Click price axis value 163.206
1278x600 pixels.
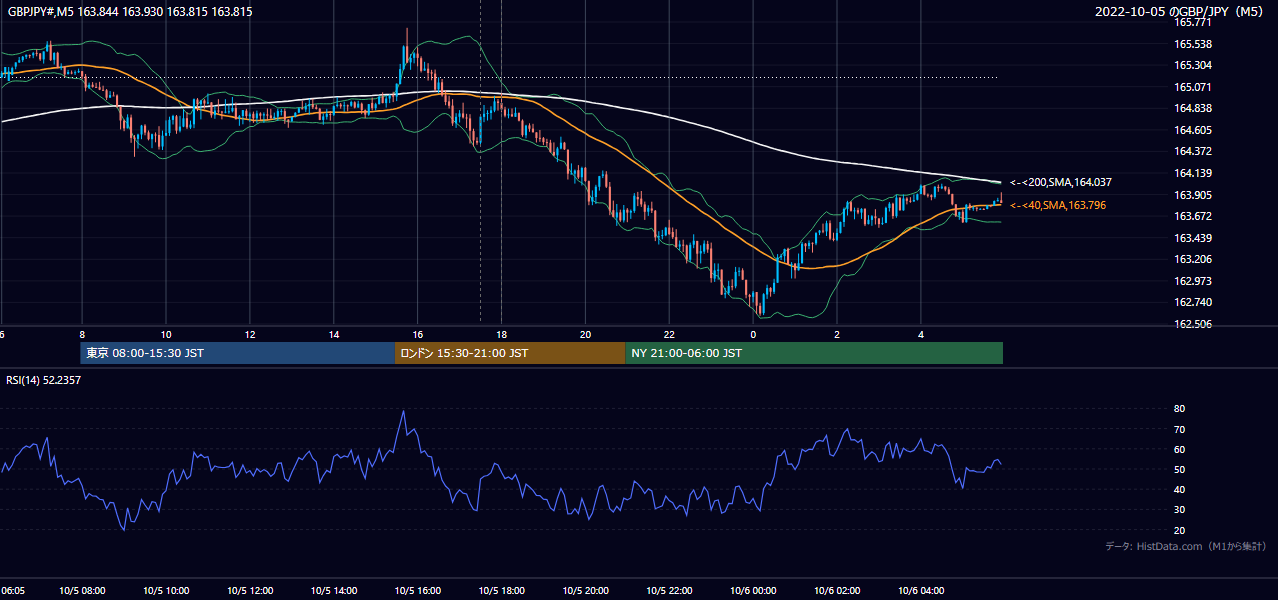[1192, 260]
